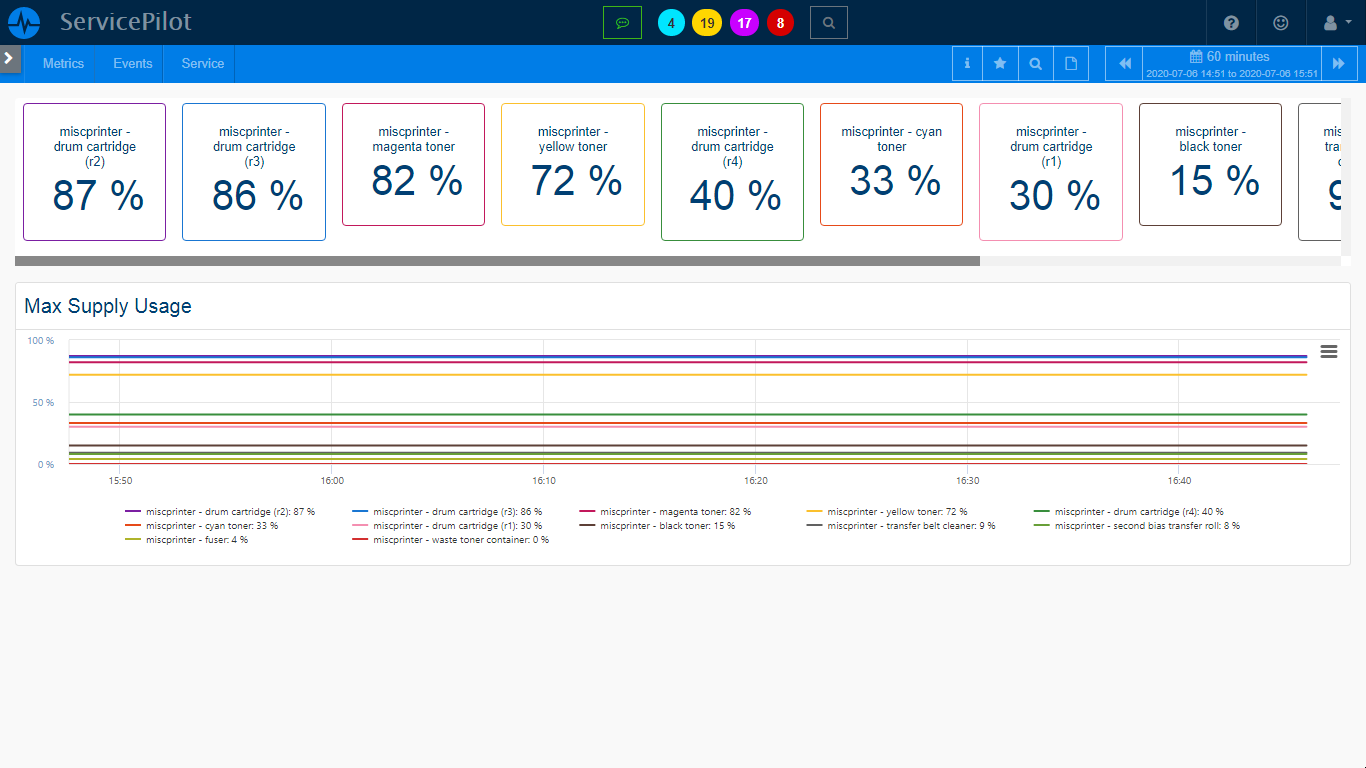Open the user account dropdown

pos(1336,22)
